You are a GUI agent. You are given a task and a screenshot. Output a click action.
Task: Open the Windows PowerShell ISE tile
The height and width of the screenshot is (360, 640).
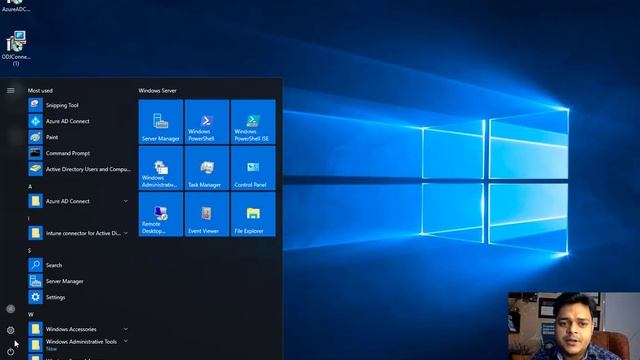pyautogui.click(x=253, y=122)
